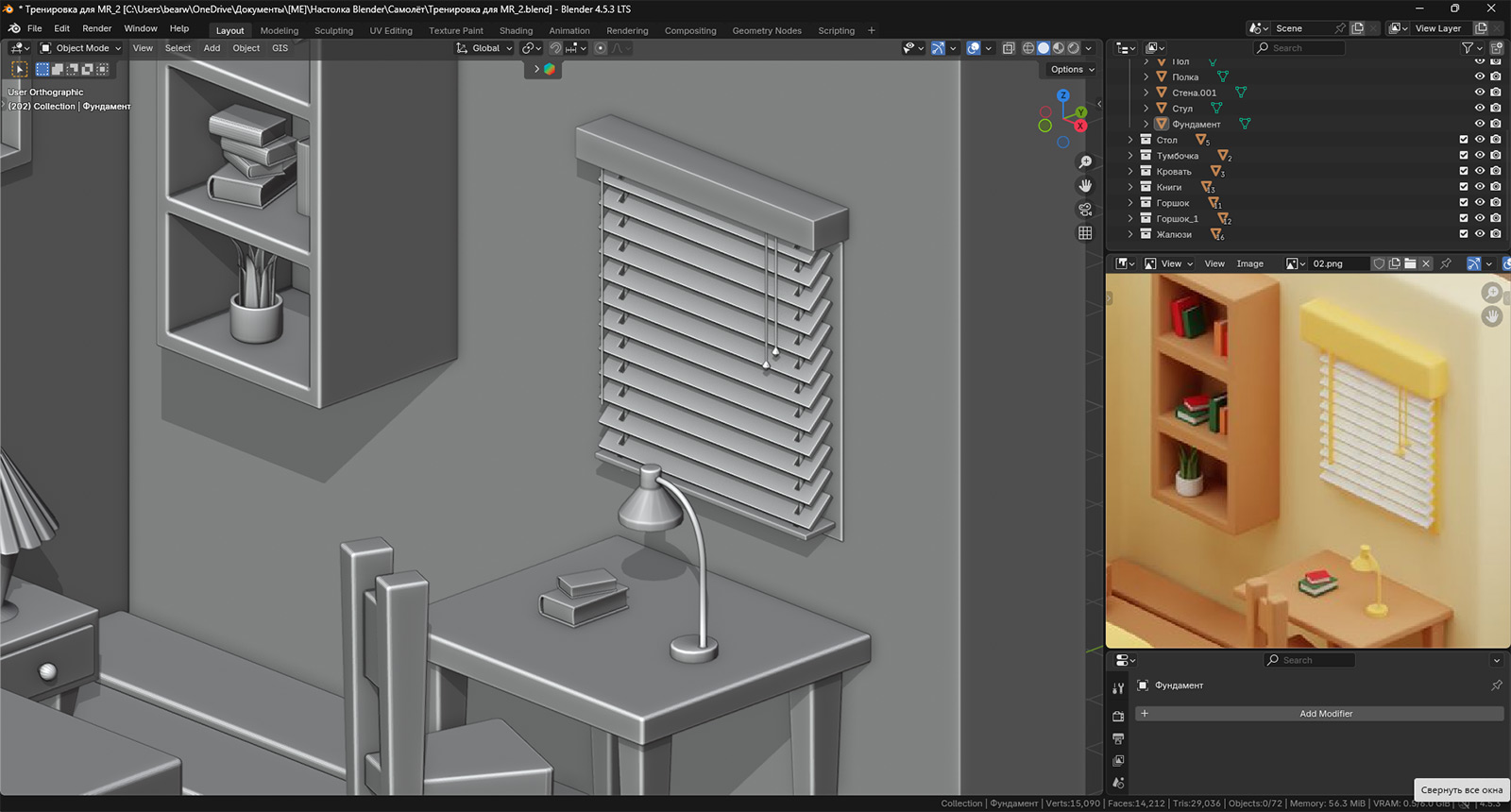1511x812 pixels.
Task: Click the Add Modifier button
Action: point(1325,714)
